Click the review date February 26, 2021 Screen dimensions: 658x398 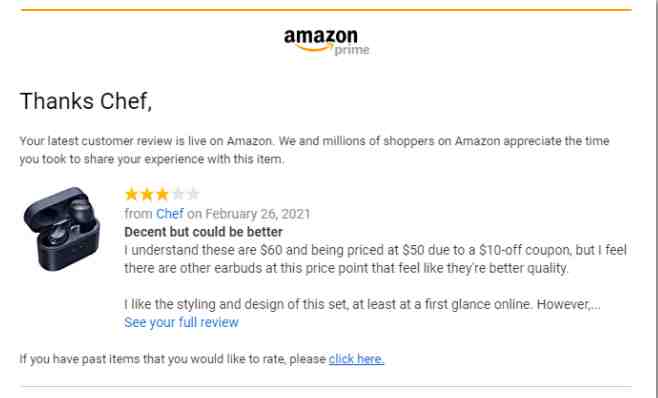point(258,214)
